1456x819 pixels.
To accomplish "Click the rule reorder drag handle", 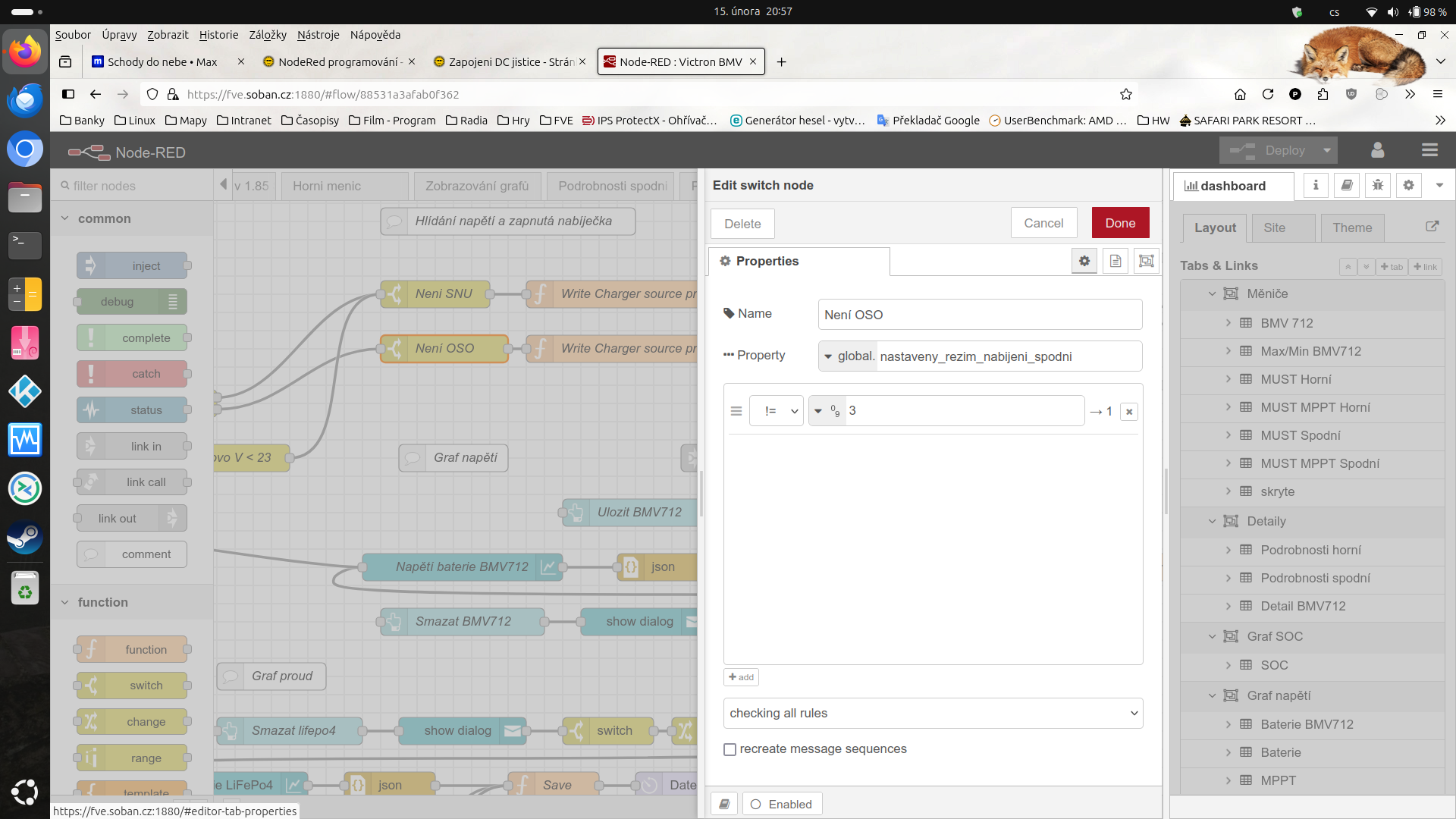I will coord(736,411).
